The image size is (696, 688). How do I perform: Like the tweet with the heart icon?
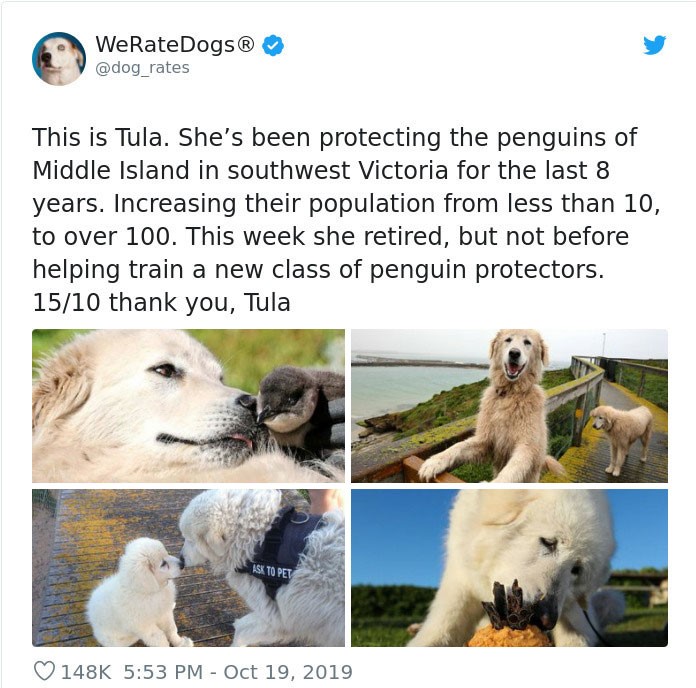pos(44,671)
